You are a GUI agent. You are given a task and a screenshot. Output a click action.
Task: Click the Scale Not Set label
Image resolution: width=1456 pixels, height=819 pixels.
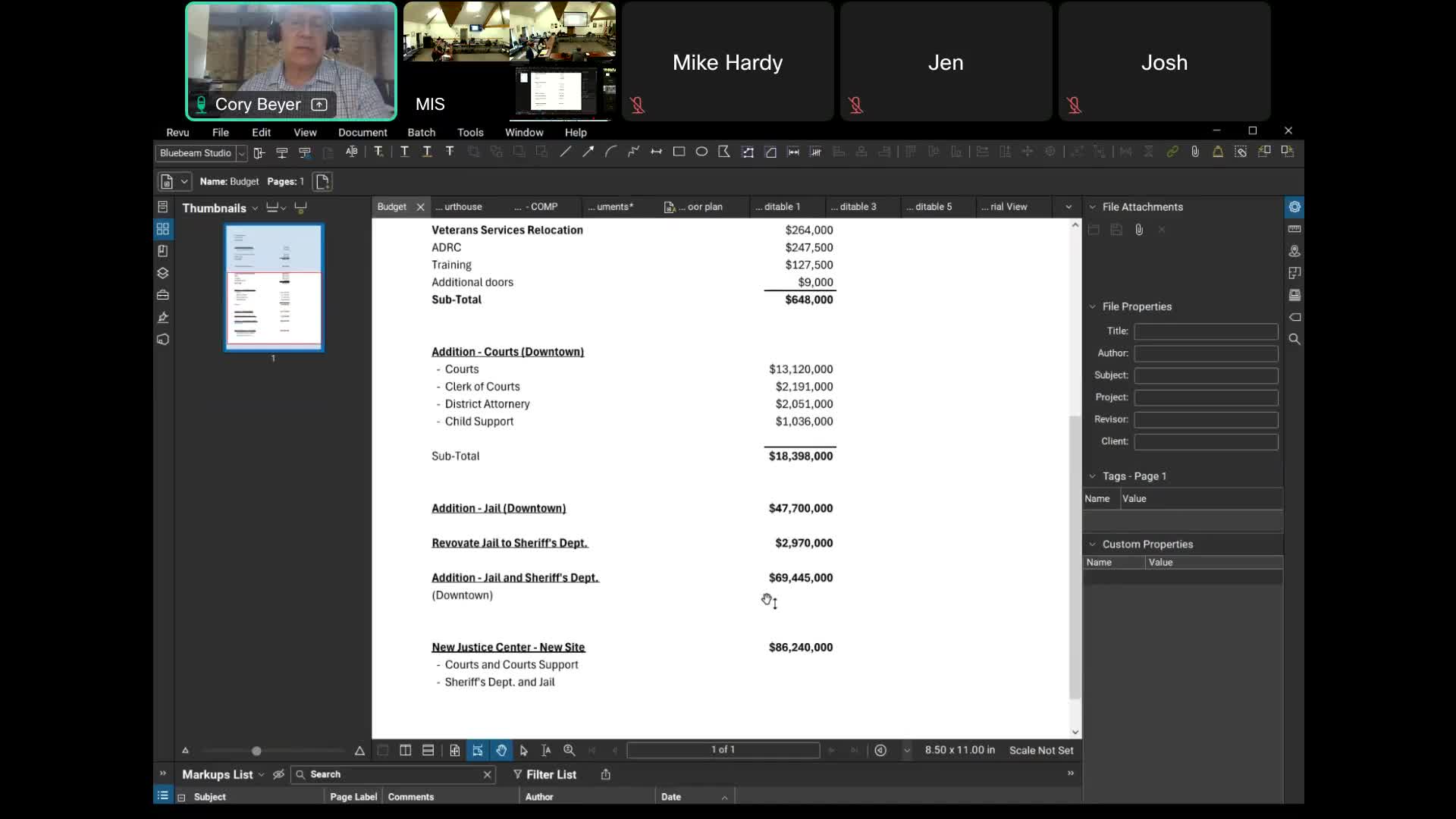click(1041, 750)
